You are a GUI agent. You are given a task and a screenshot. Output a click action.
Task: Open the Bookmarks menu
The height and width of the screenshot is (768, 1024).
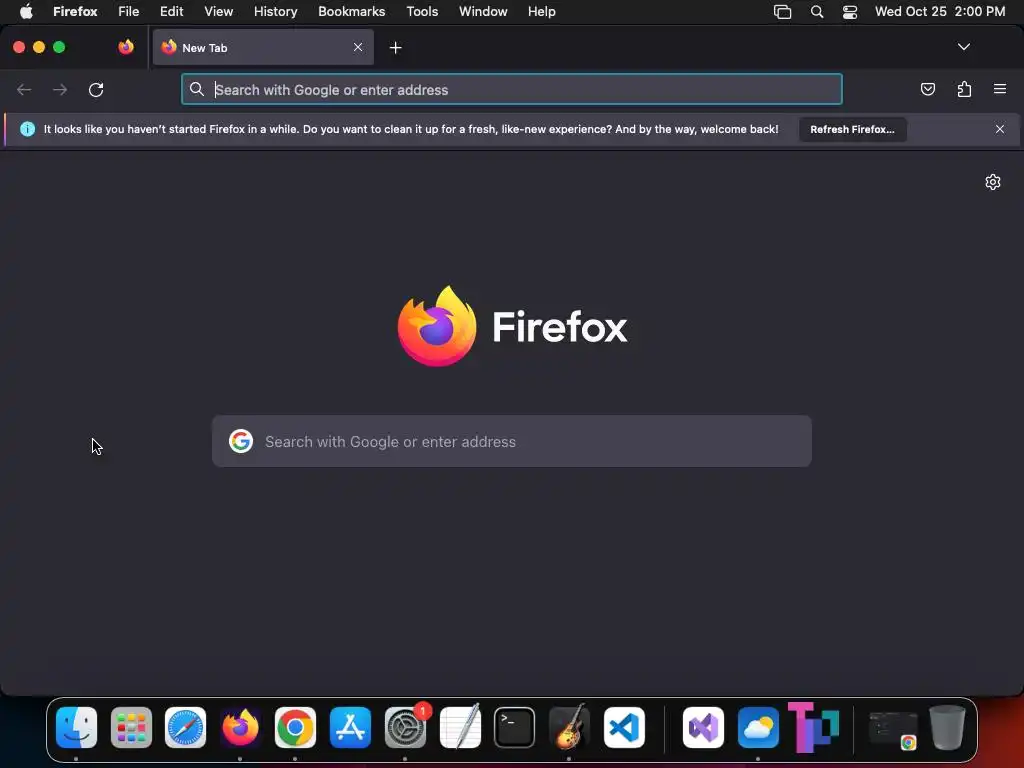pyautogui.click(x=351, y=12)
